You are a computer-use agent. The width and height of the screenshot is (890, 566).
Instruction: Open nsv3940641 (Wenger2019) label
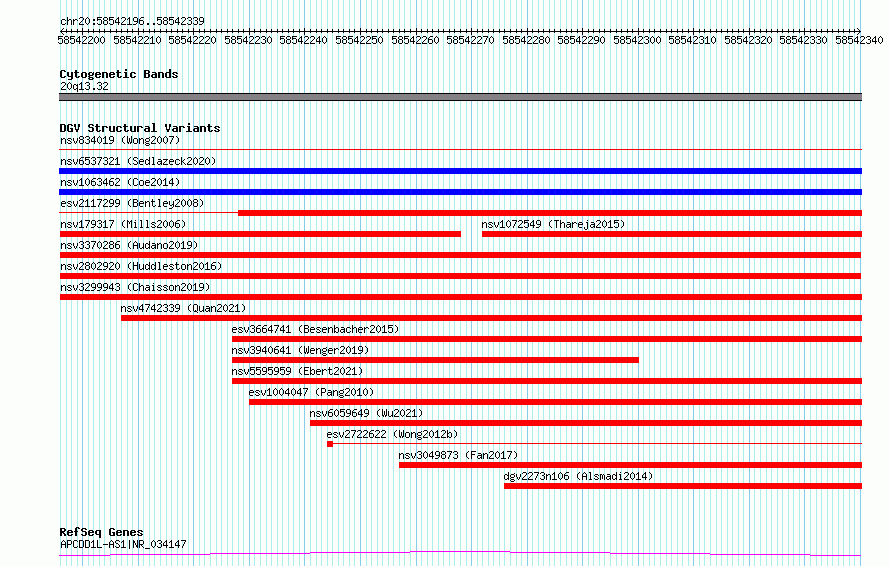tap(300, 350)
